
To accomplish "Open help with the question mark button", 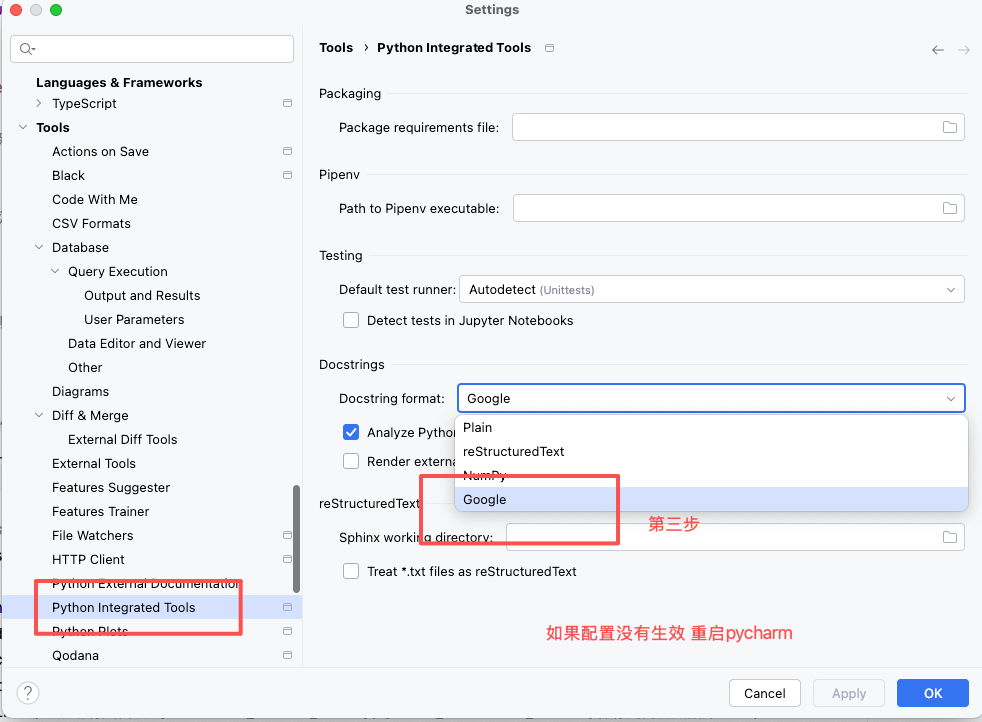I will click(28, 693).
